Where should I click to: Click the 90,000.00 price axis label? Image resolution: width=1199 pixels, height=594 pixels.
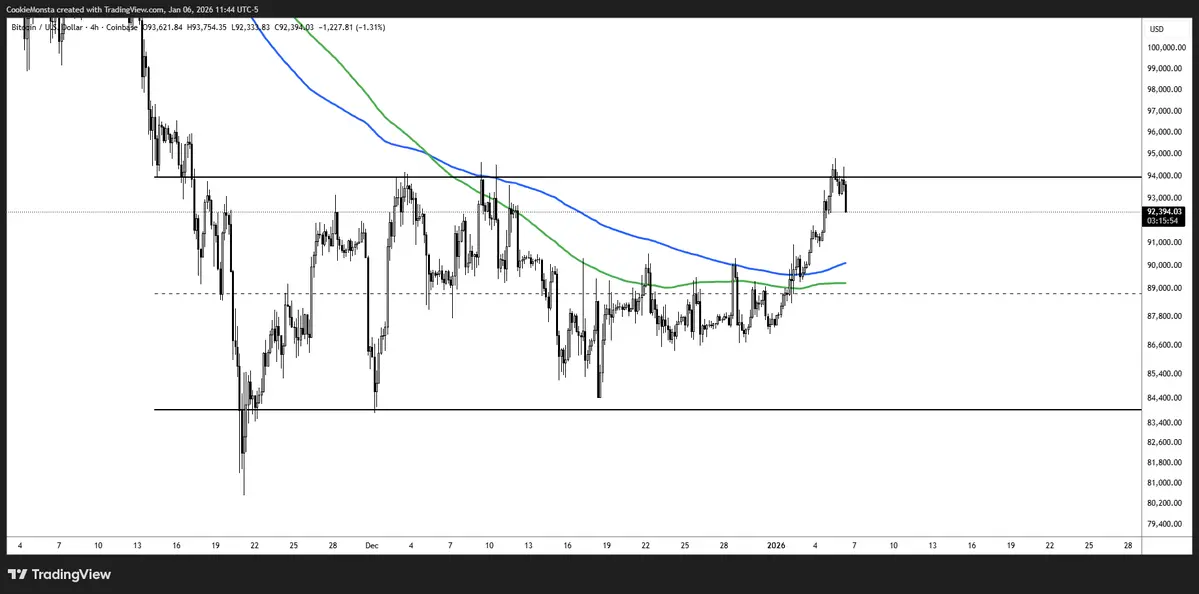coord(1166,266)
